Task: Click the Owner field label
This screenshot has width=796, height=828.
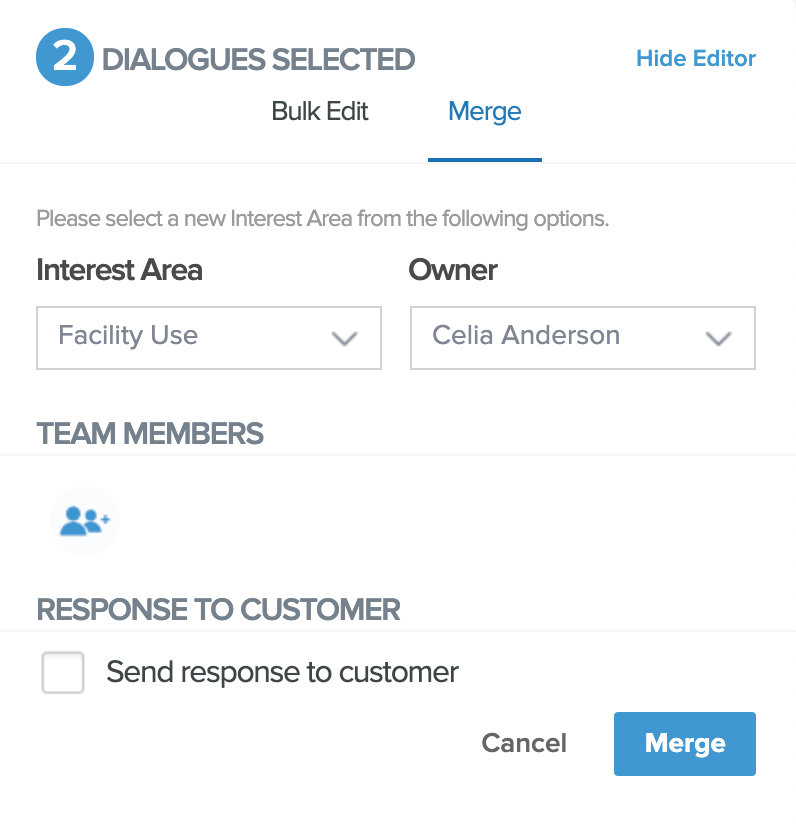Action: tap(453, 270)
